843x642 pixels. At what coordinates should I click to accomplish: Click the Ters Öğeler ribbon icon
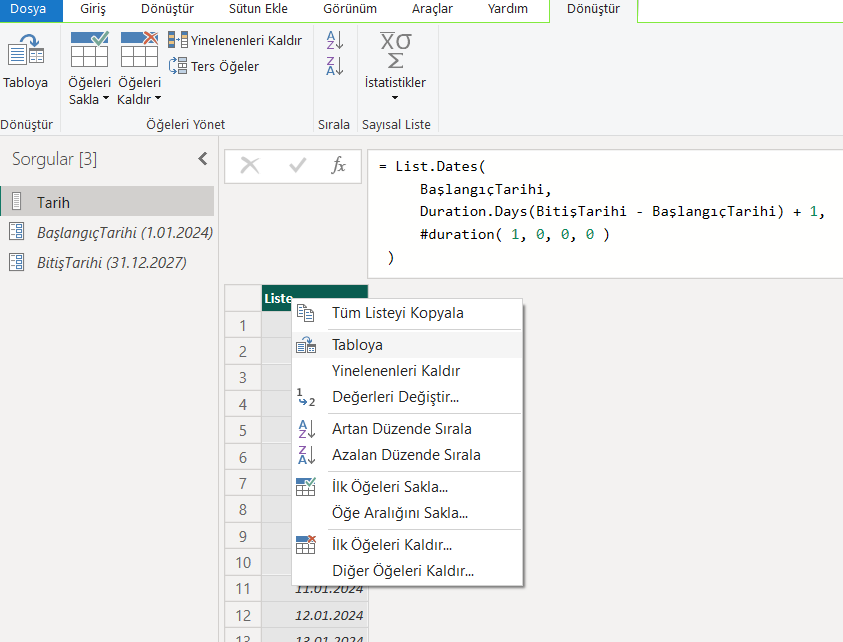coord(178,66)
